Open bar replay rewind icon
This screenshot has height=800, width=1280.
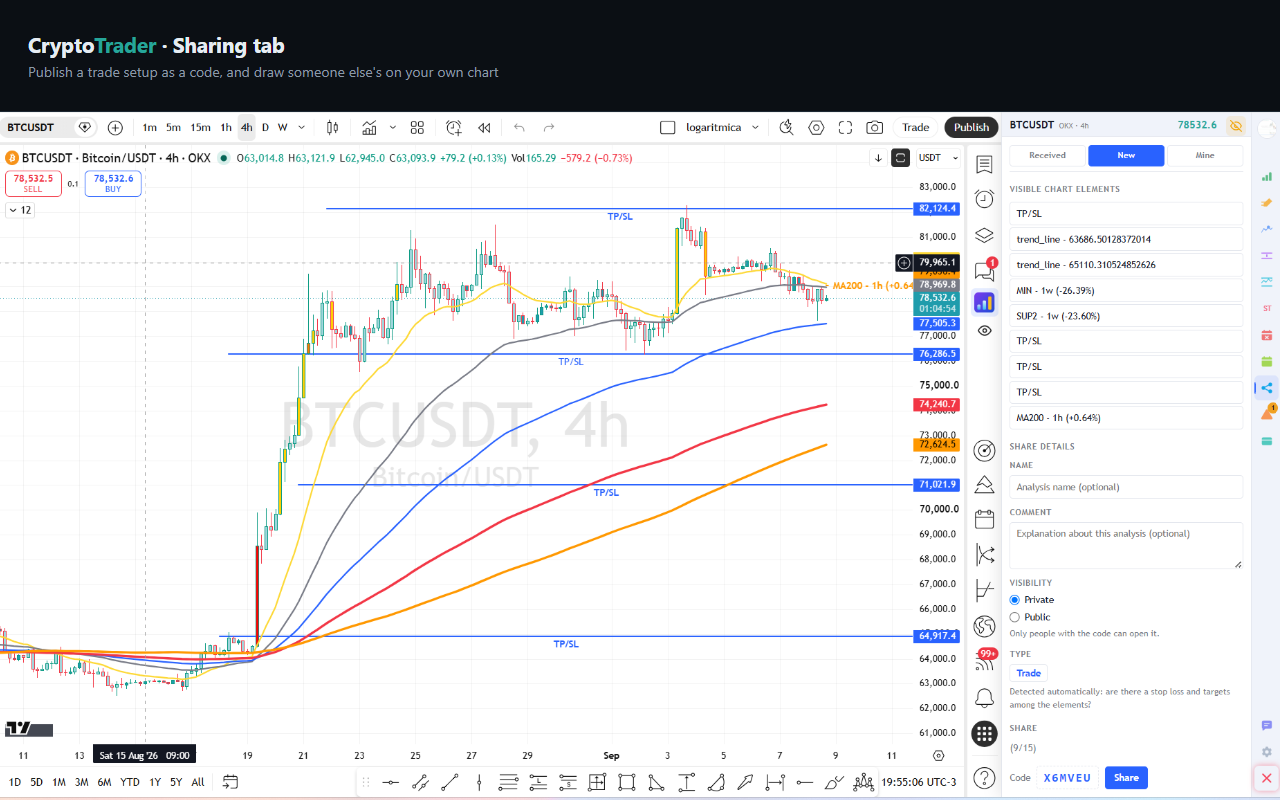point(484,127)
